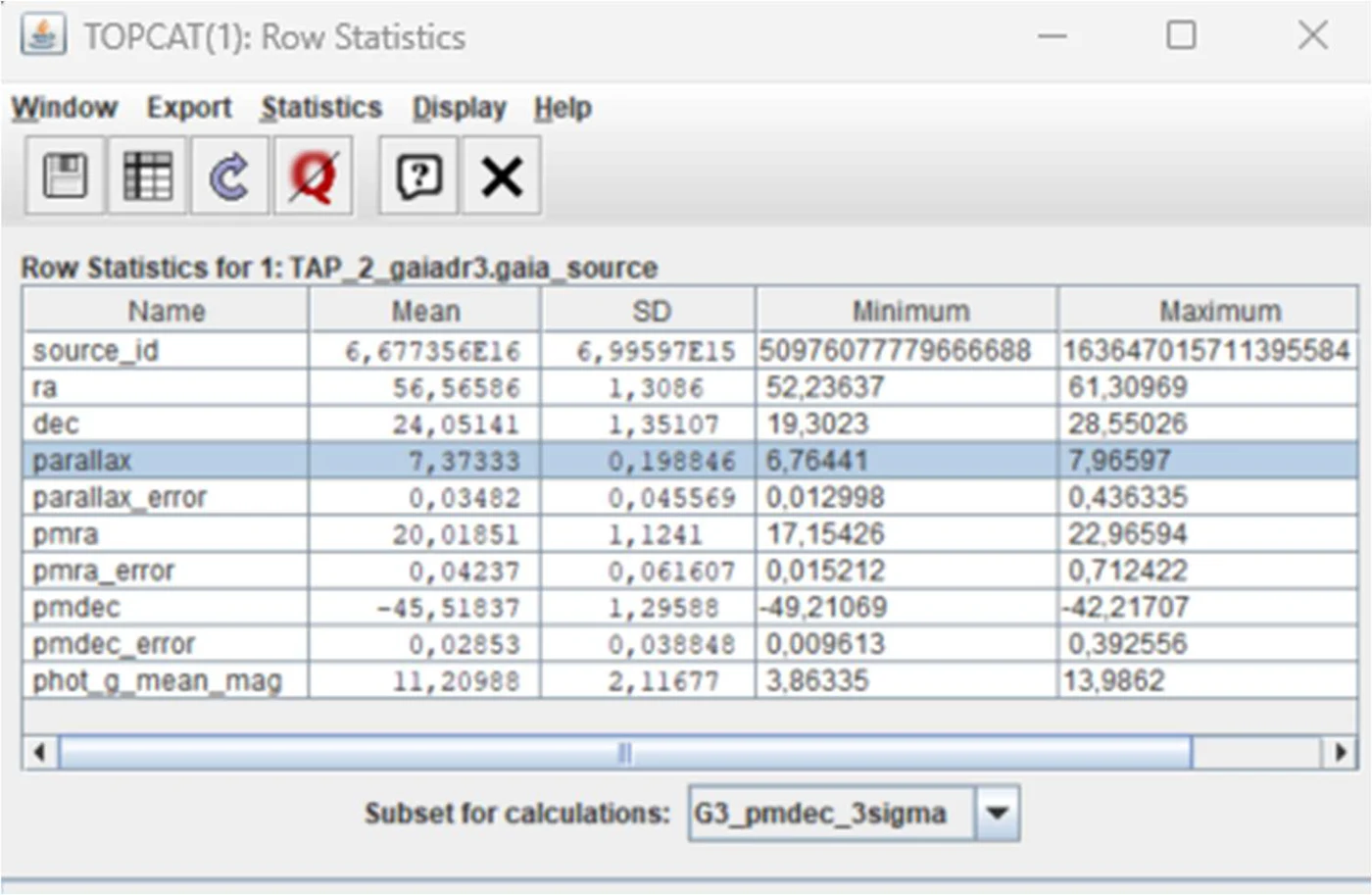Click the Recalculate statistics arrow icon
This screenshot has width=1372, height=895.
[229, 176]
